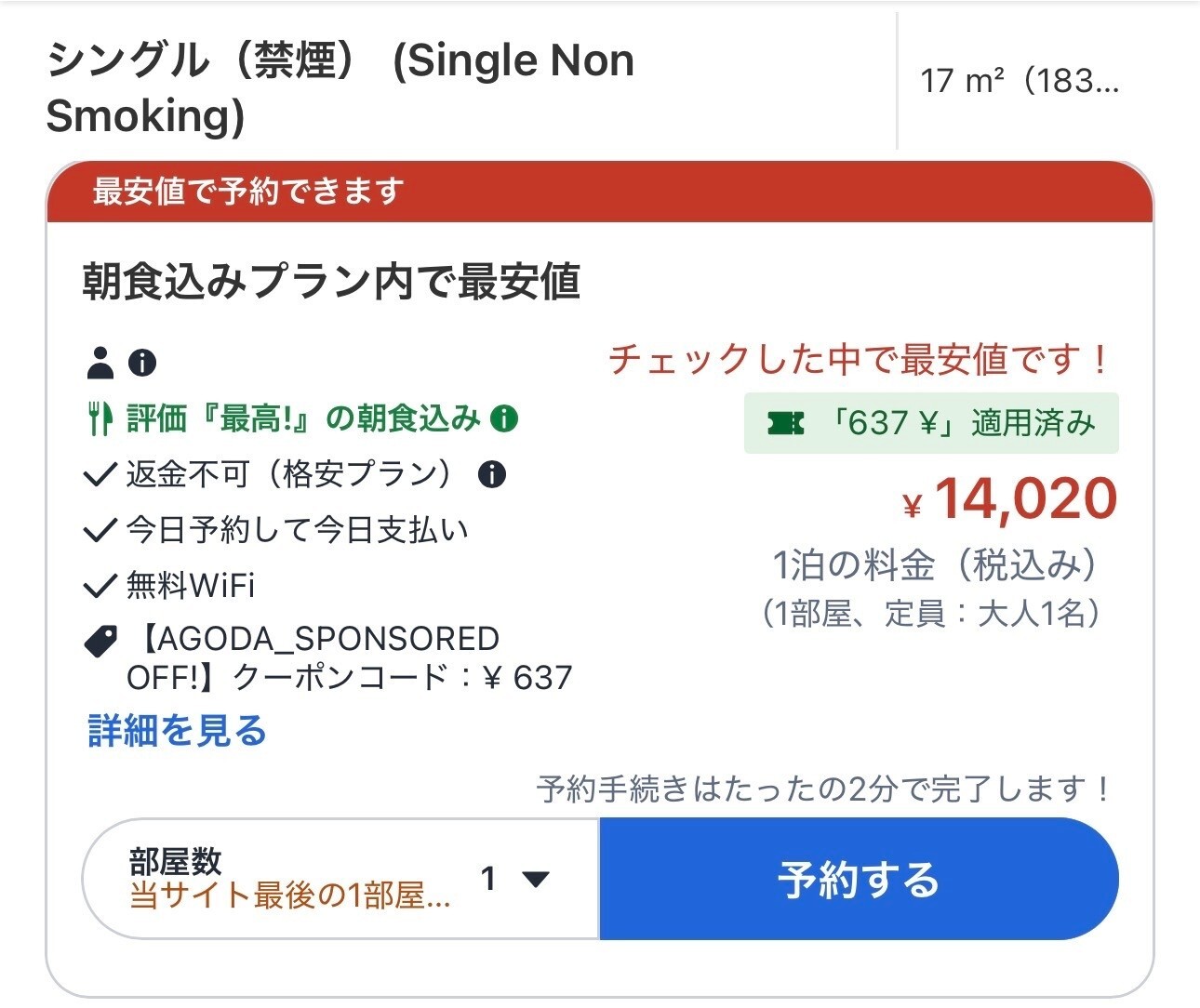The image size is (1200, 1008).
Task: Click the AGODA_SPONSORED coupon code text
Action: pos(349,658)
